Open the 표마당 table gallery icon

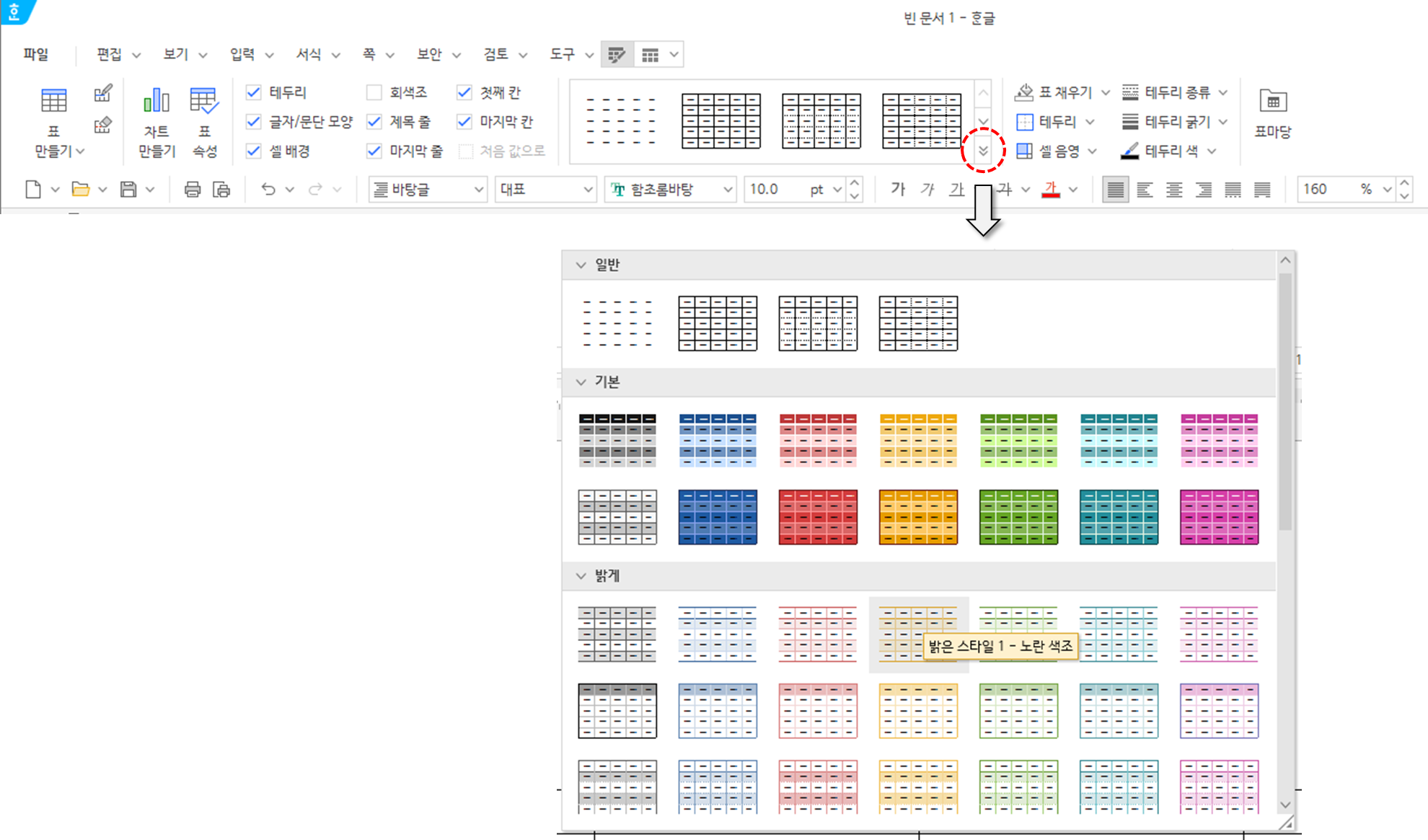click(1272, 103)
